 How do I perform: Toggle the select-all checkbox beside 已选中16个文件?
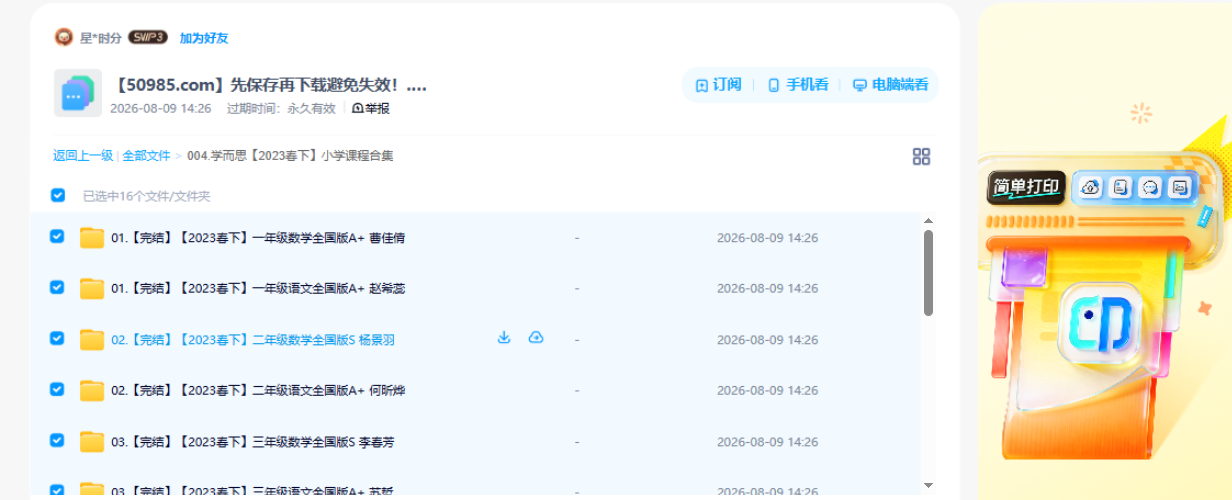coord(58,195)
